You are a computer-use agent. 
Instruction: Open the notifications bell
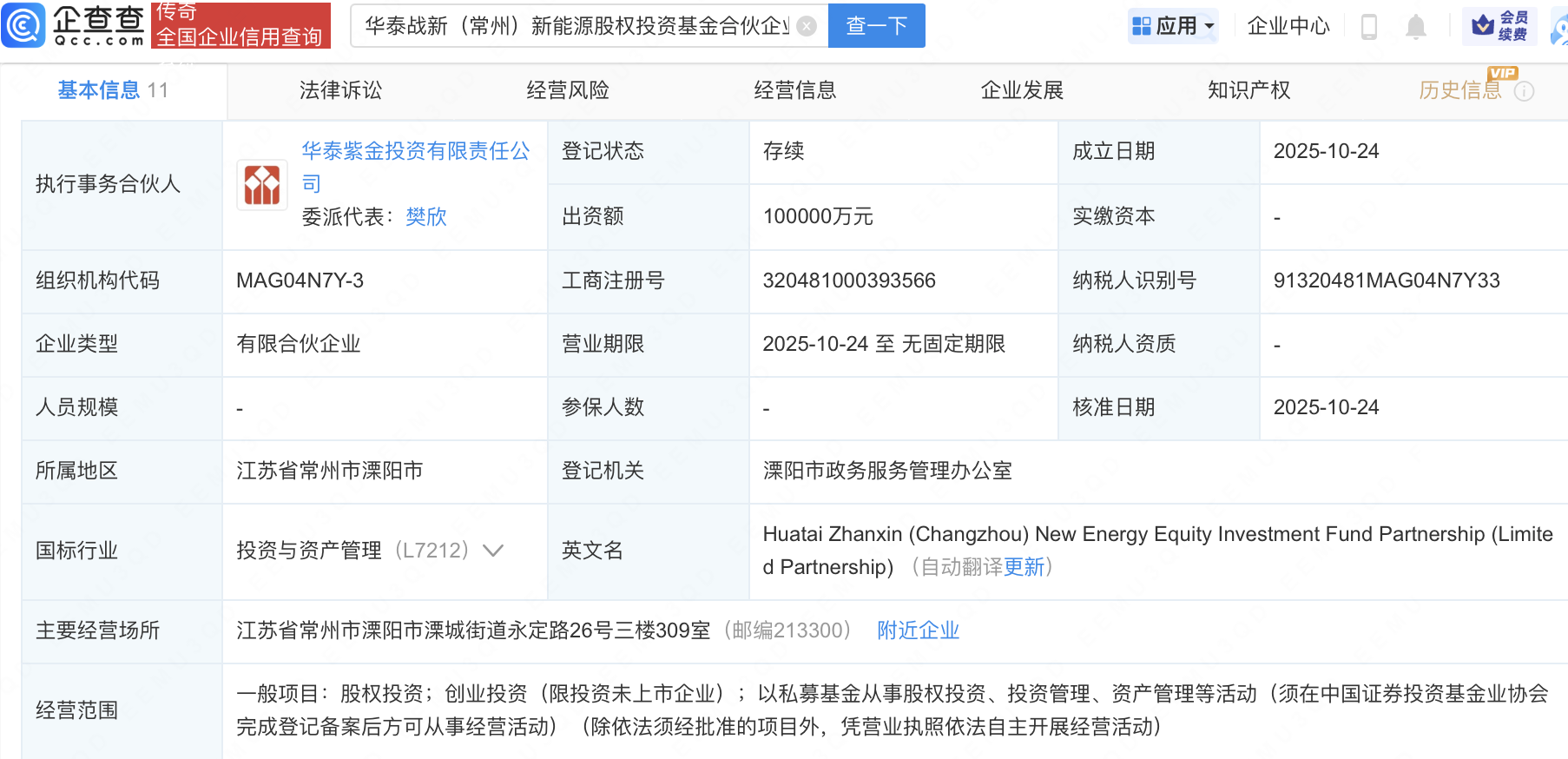[1415, 27]
